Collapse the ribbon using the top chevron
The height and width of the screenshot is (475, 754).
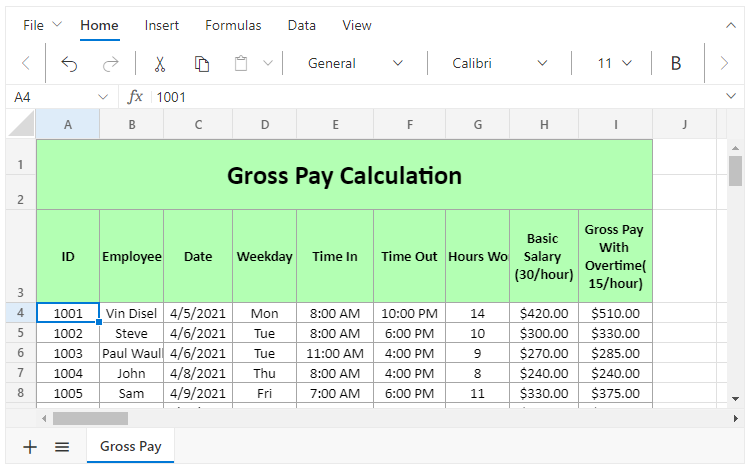coord(730,25)
